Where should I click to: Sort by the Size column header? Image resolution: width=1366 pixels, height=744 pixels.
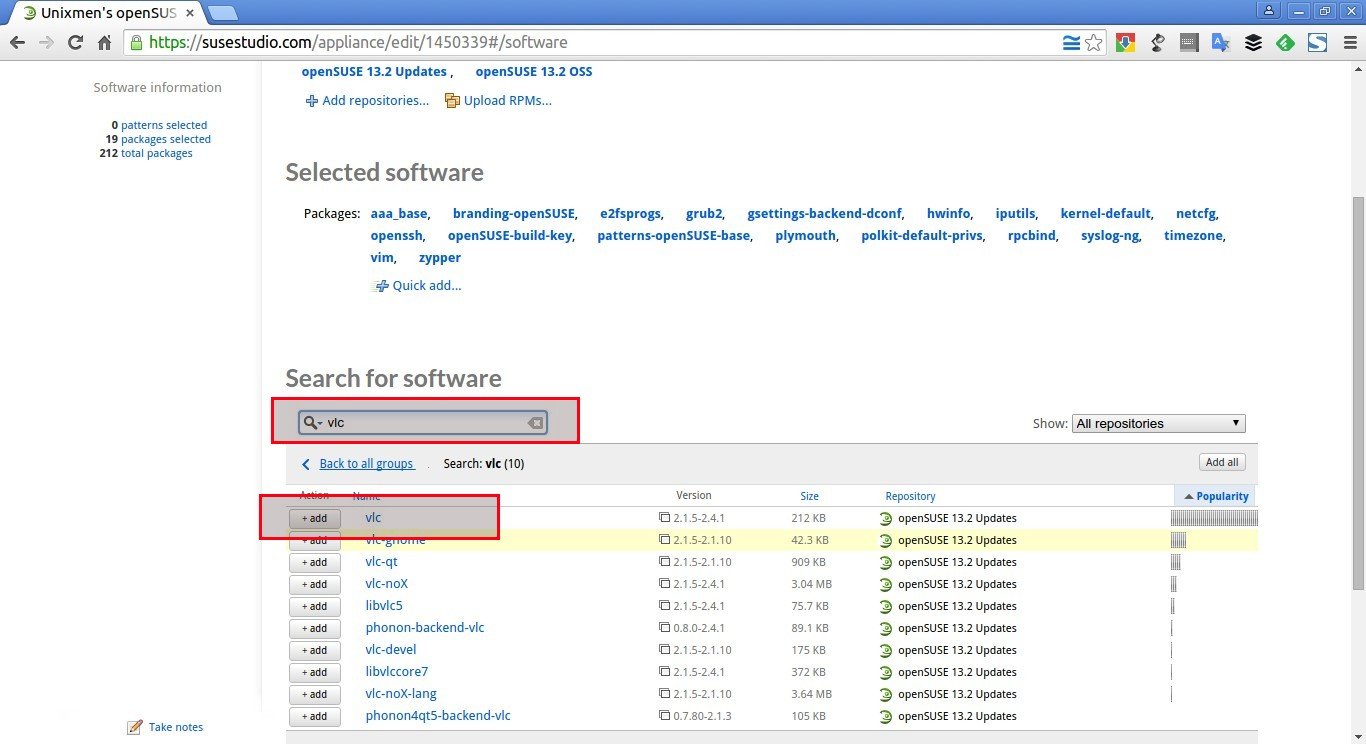point(809,496)
